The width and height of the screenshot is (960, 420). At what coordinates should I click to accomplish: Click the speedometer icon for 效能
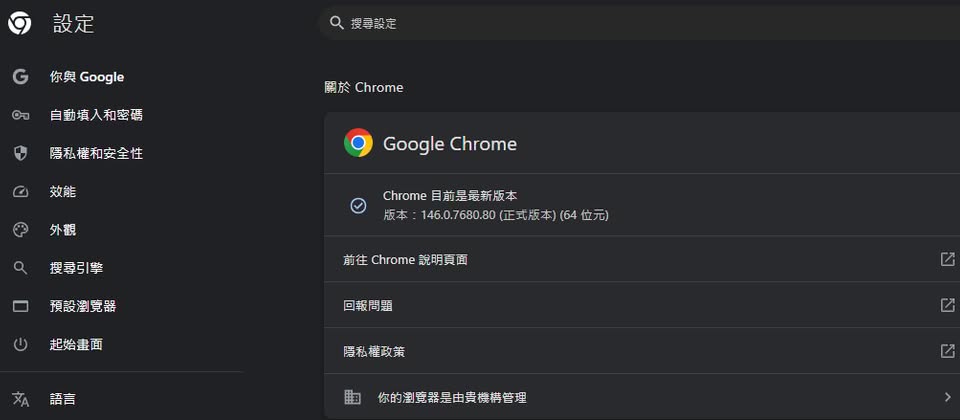[20, 191]
